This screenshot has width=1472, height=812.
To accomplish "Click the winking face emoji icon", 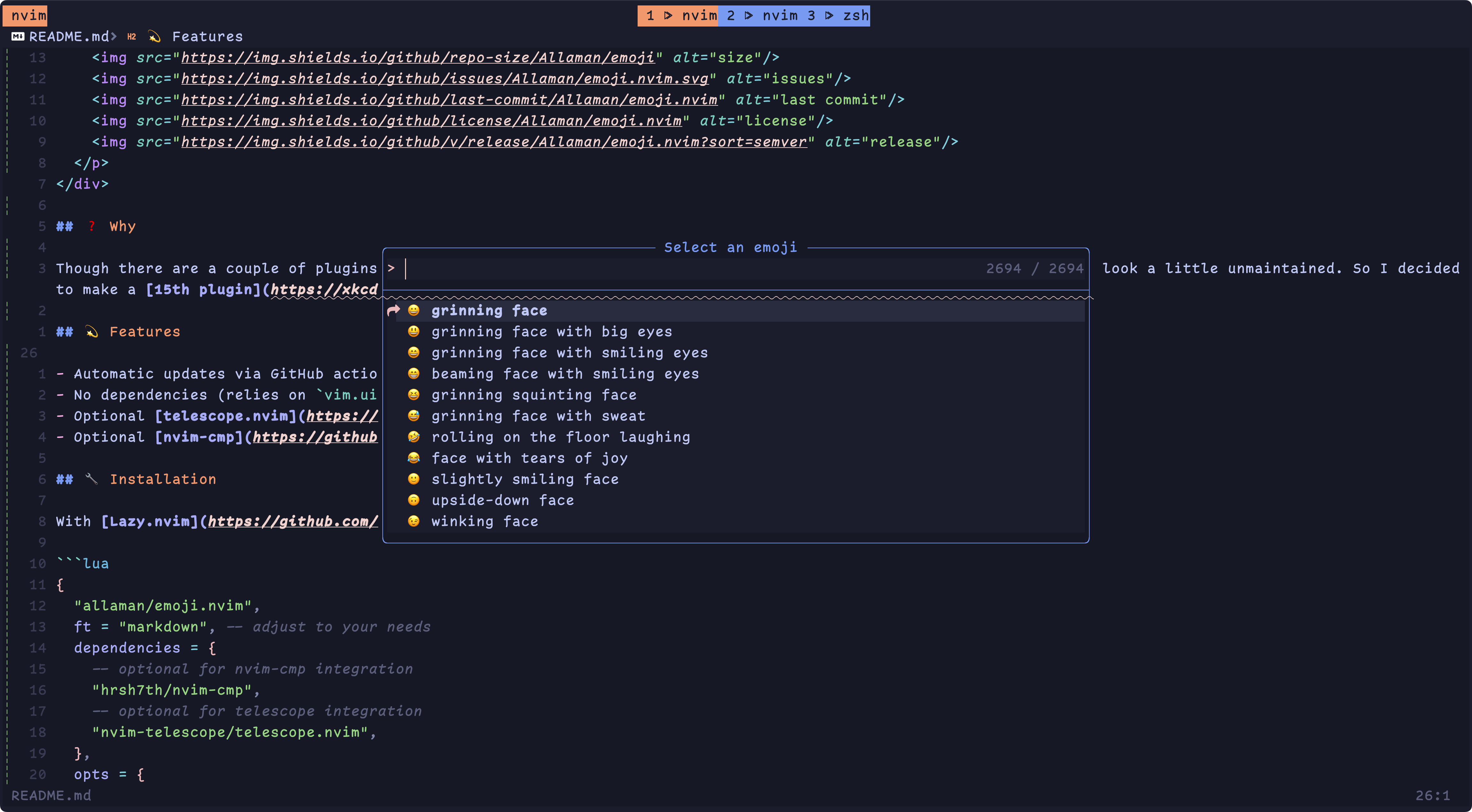I will pyautogui.click(x=414, y=521).
